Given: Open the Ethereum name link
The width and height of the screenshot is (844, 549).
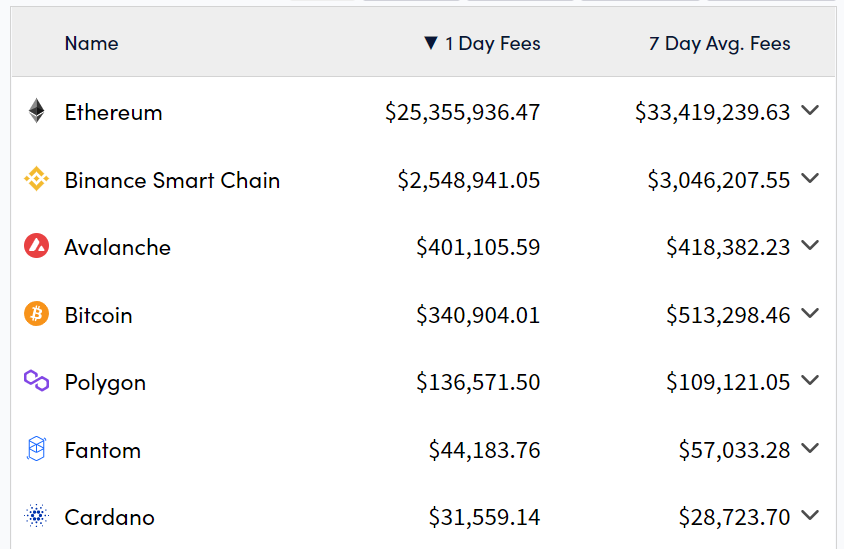Looking at the screenshot, I should [114, 112].
